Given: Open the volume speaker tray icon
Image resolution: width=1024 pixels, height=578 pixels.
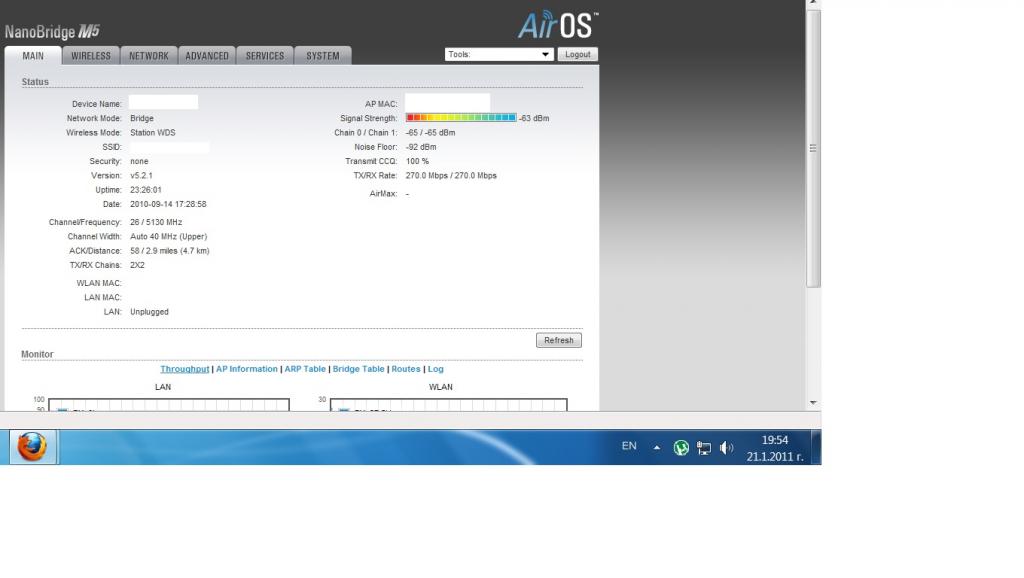Looking at the screenshot, I should pyautogui.click(x=726, y=448).
